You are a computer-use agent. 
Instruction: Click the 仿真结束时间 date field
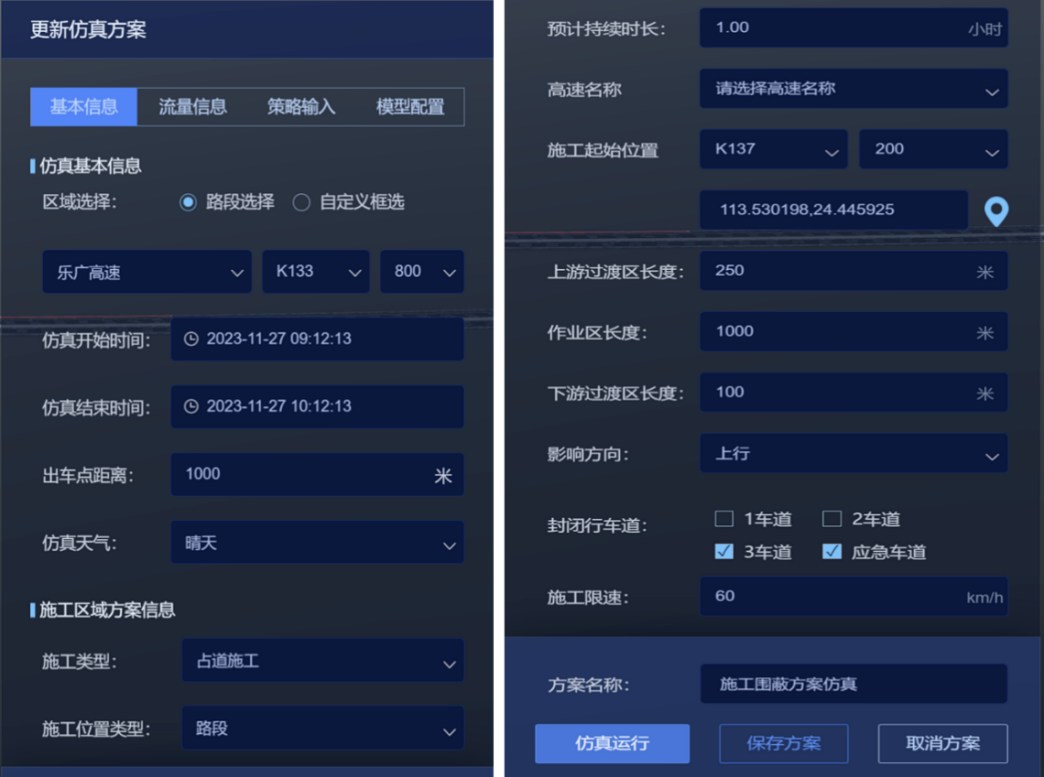(x=317, y=406)
